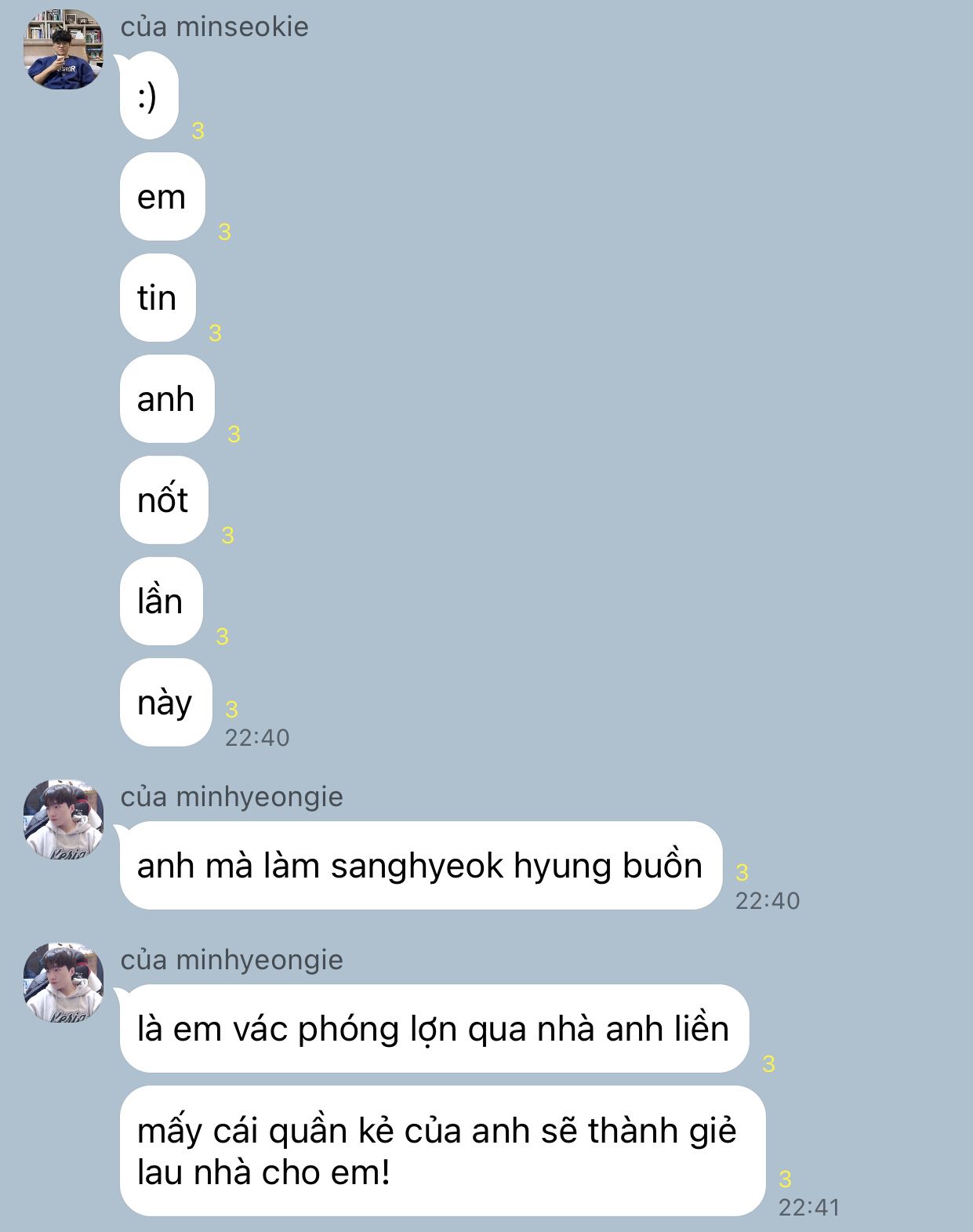Select the ":)" message bubble
The height and width of the screenshot is (1232, 973).
[149, 96]
